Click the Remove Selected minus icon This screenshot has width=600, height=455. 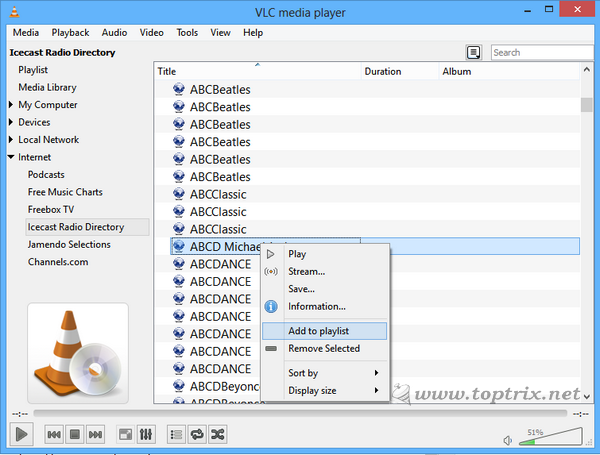tap(271, 349)
